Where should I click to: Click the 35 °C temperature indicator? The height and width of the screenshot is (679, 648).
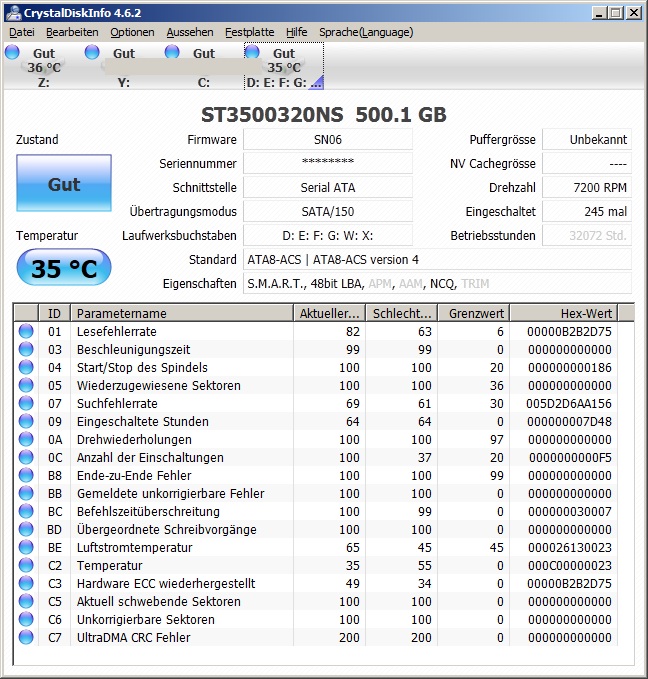(64, 268)
